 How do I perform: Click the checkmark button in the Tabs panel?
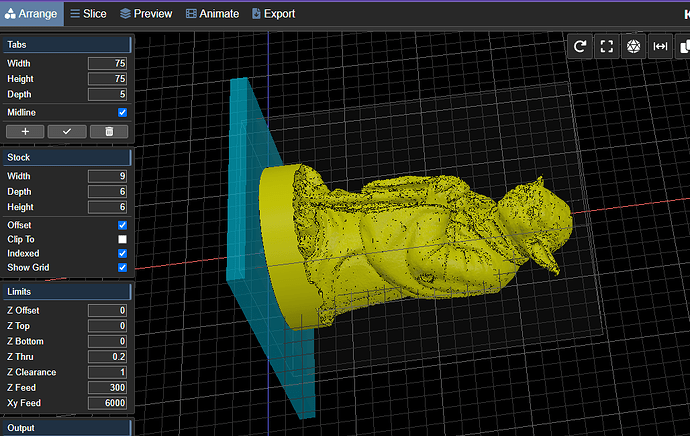click(67, 131)
